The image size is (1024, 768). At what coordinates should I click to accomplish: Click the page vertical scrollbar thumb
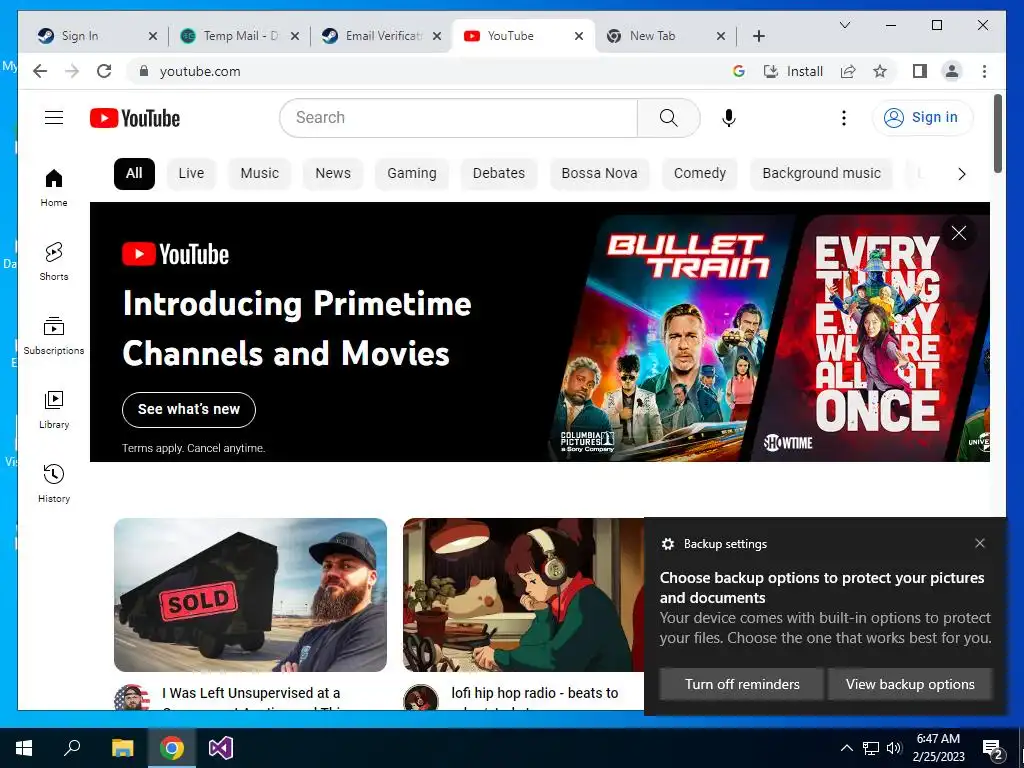tap(998, 134)
